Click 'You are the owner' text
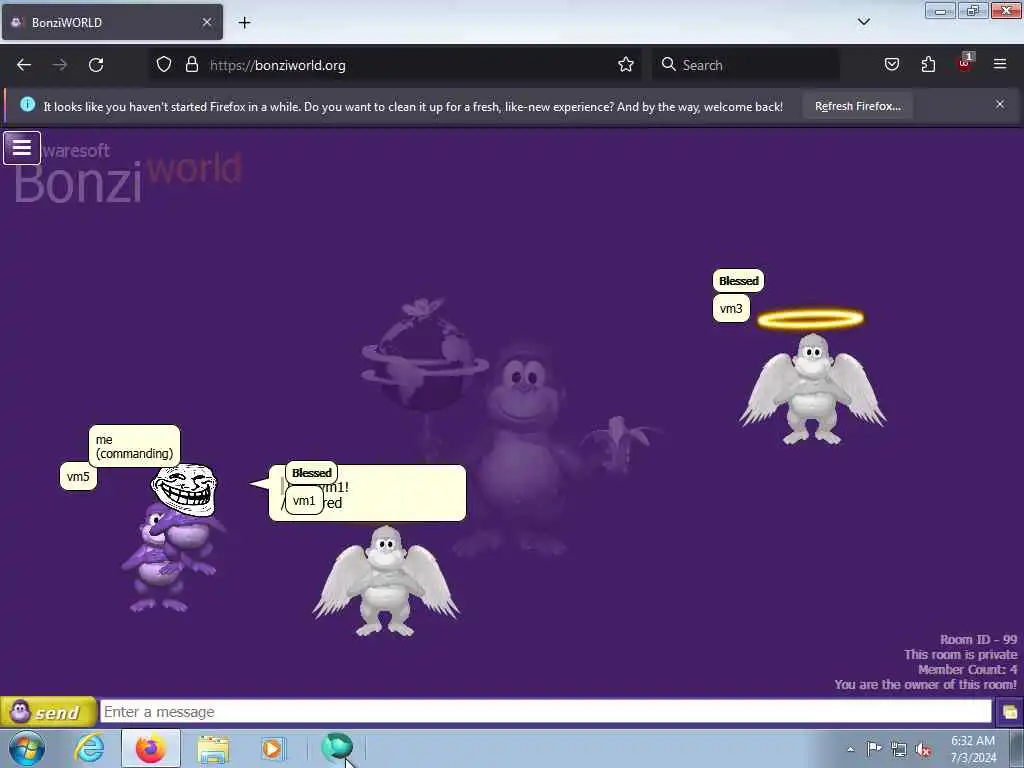The image size is (1024, 768). [925, 685]
